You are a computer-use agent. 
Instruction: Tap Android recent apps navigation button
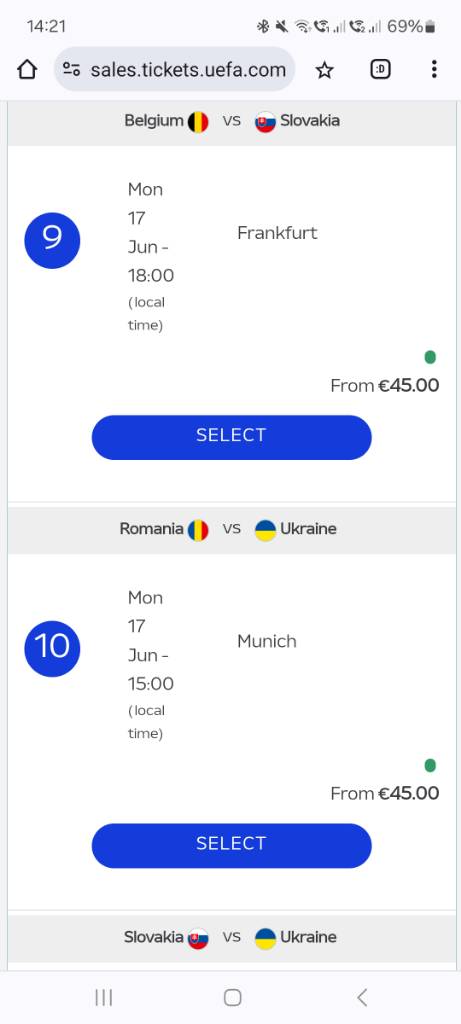pyautogui.click(x=104, y=997)
